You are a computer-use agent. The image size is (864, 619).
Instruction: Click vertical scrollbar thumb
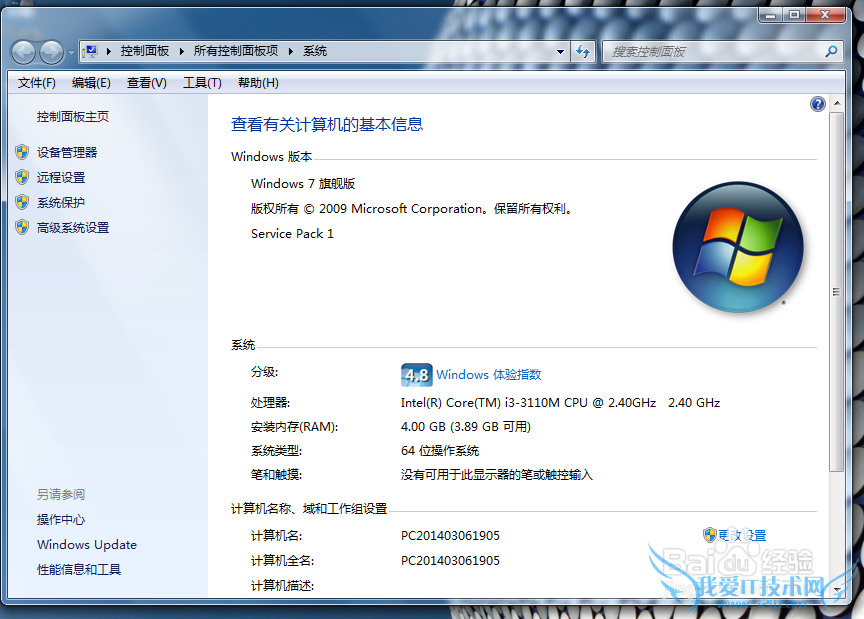837,292
